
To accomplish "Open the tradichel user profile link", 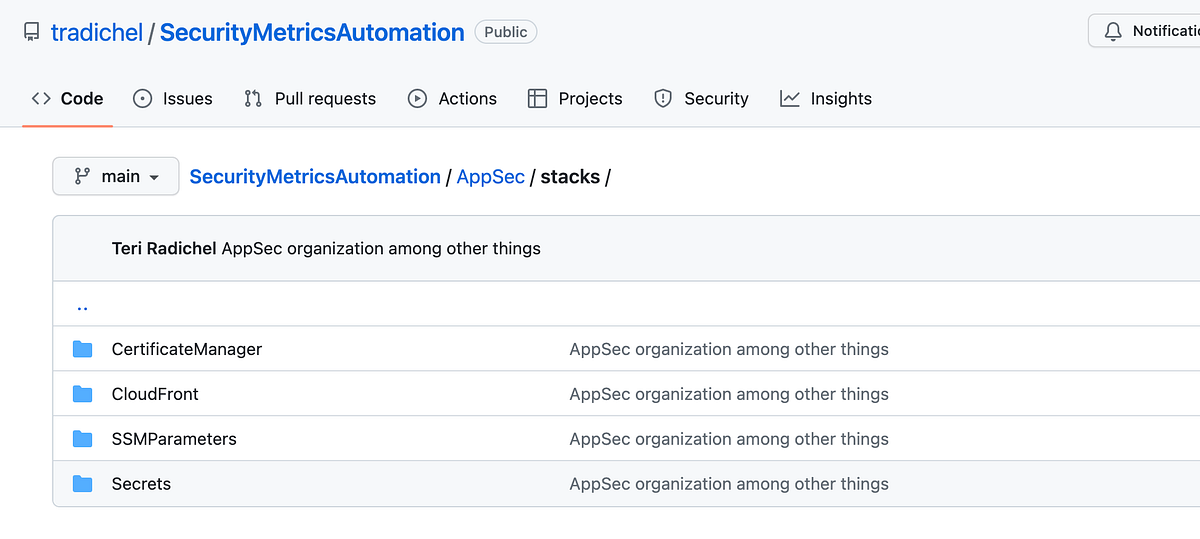I will pos(97,32).
